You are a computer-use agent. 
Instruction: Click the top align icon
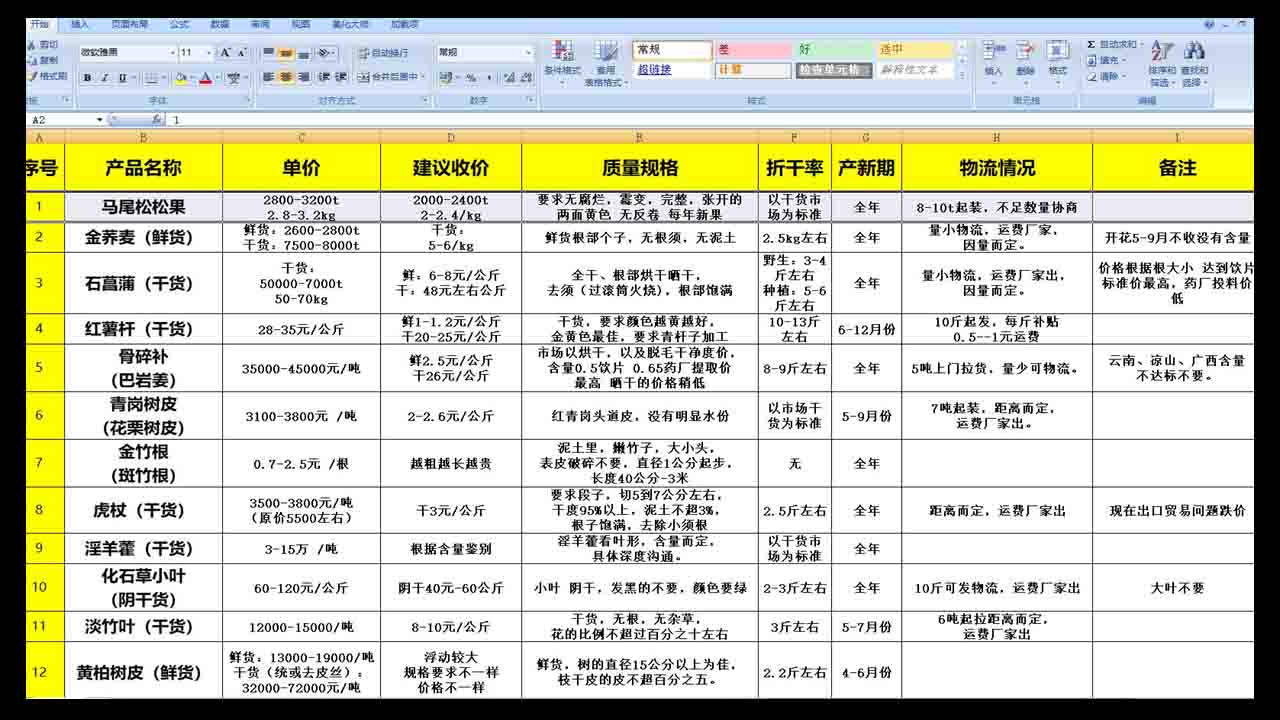(269, 53)
